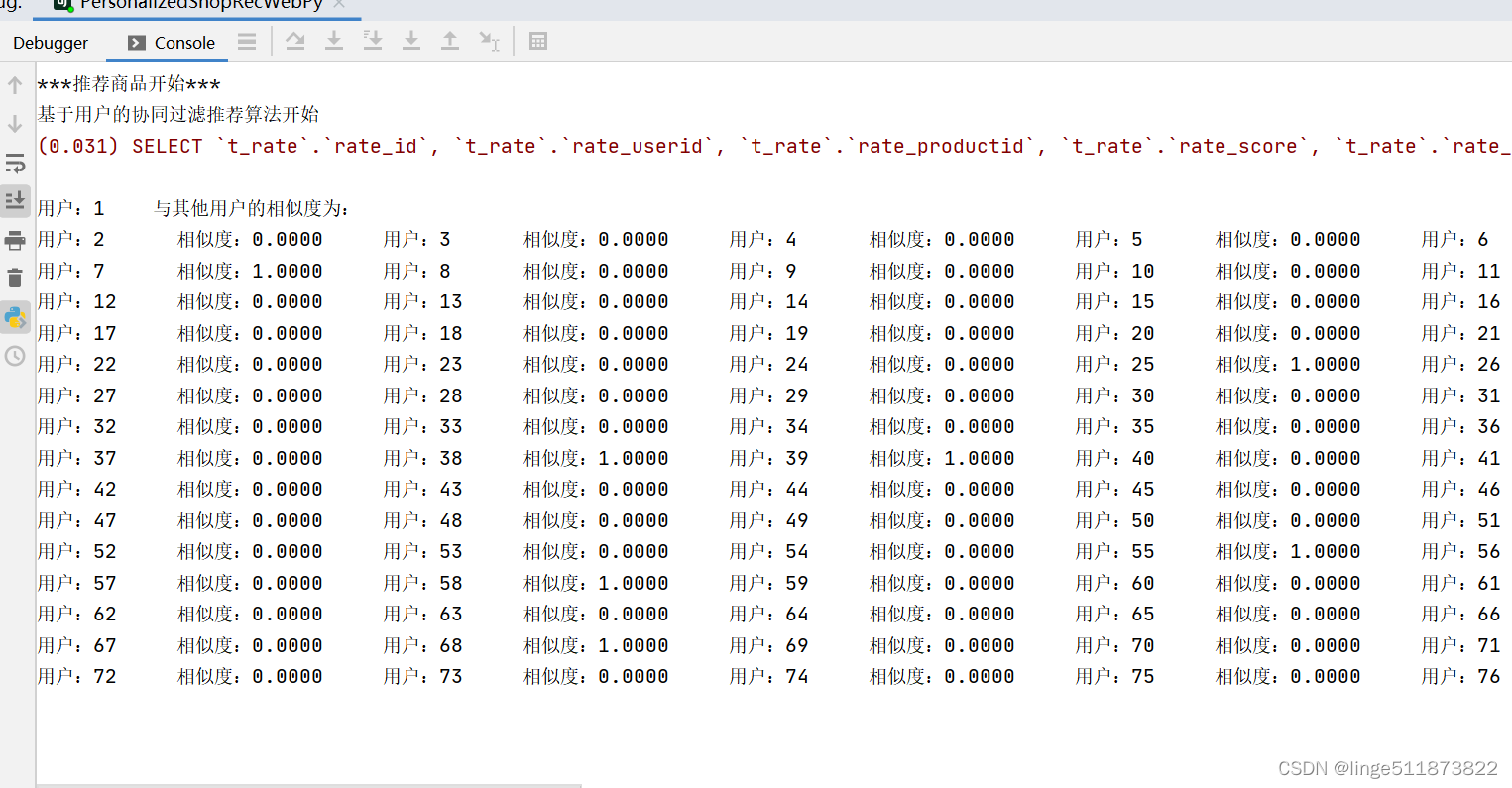Click the Step Into debugger icon

334,41
